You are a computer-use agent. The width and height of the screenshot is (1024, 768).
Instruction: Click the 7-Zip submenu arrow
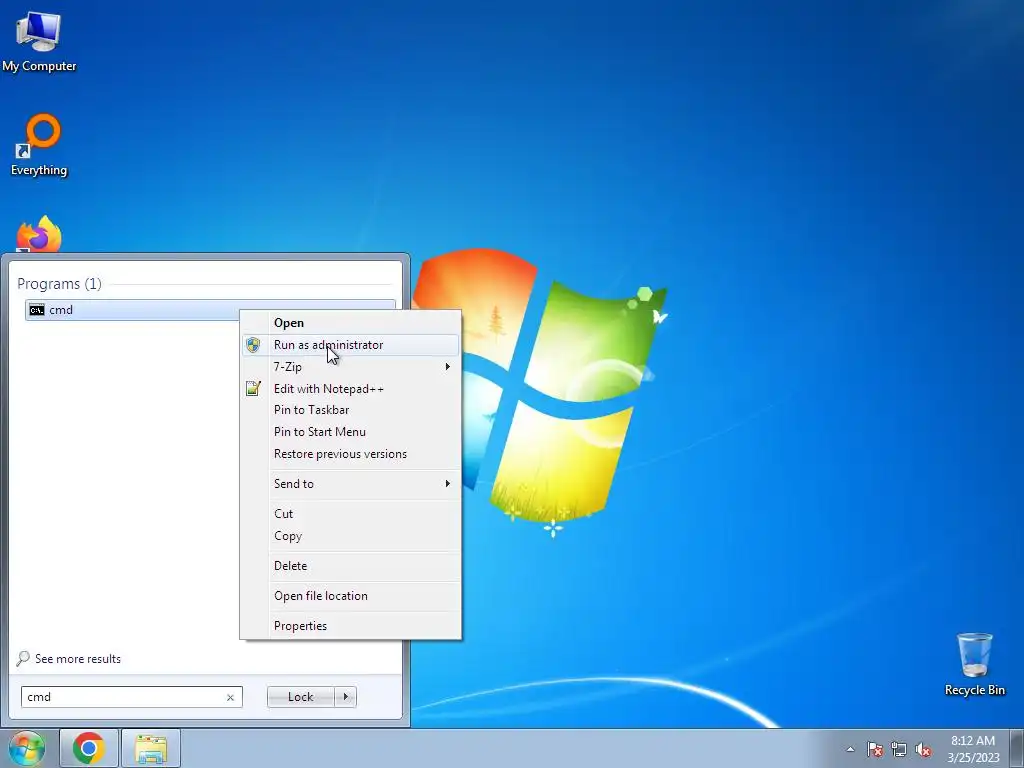[x=447, y=366]
